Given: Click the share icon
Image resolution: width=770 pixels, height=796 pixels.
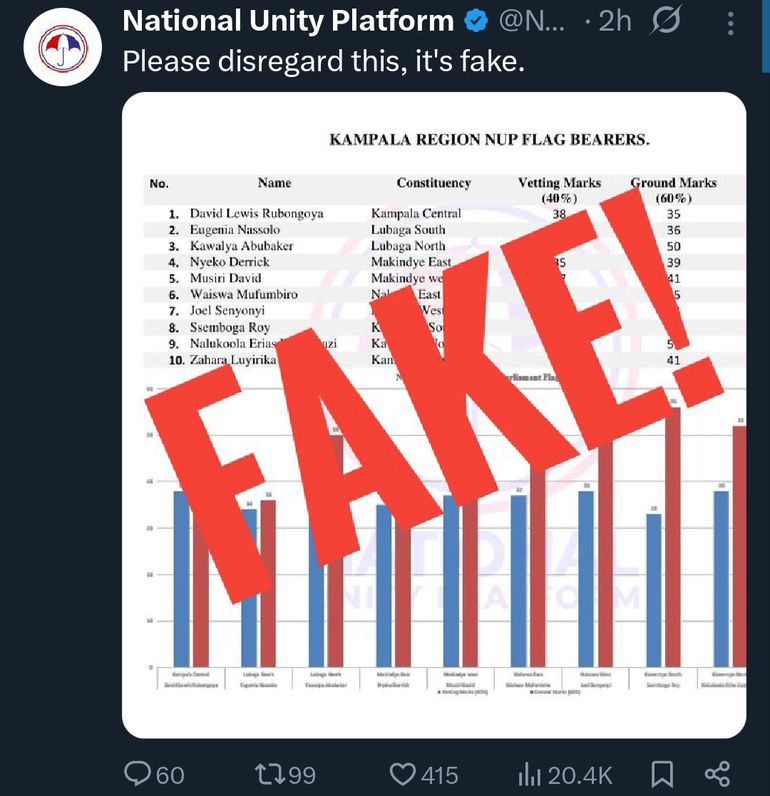Looking at the screenshot, I should pyautogui.click(x=717, y=773).
